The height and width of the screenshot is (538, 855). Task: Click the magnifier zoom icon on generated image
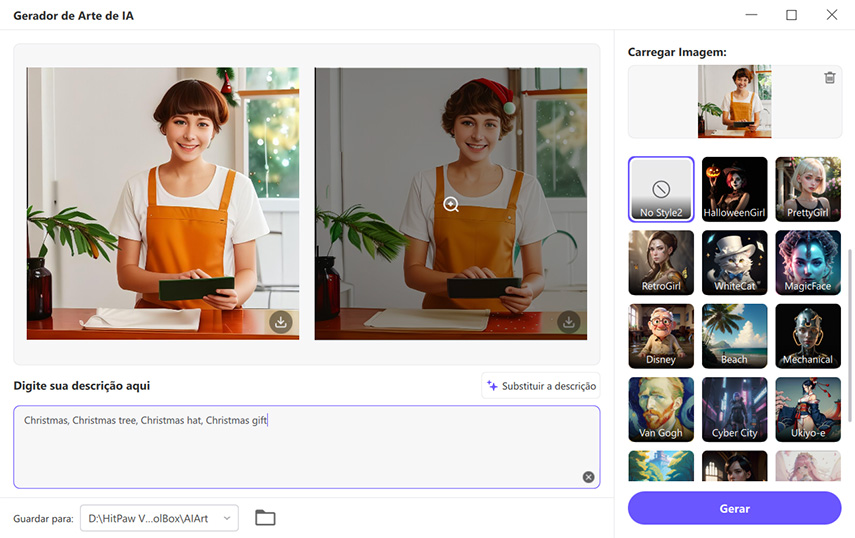click(x=451, y=204)
